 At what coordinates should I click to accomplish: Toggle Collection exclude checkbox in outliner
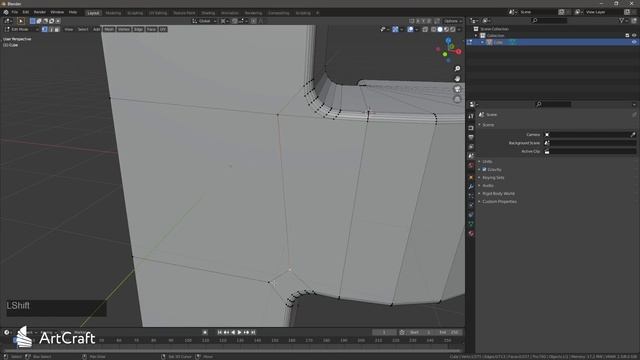627,36
